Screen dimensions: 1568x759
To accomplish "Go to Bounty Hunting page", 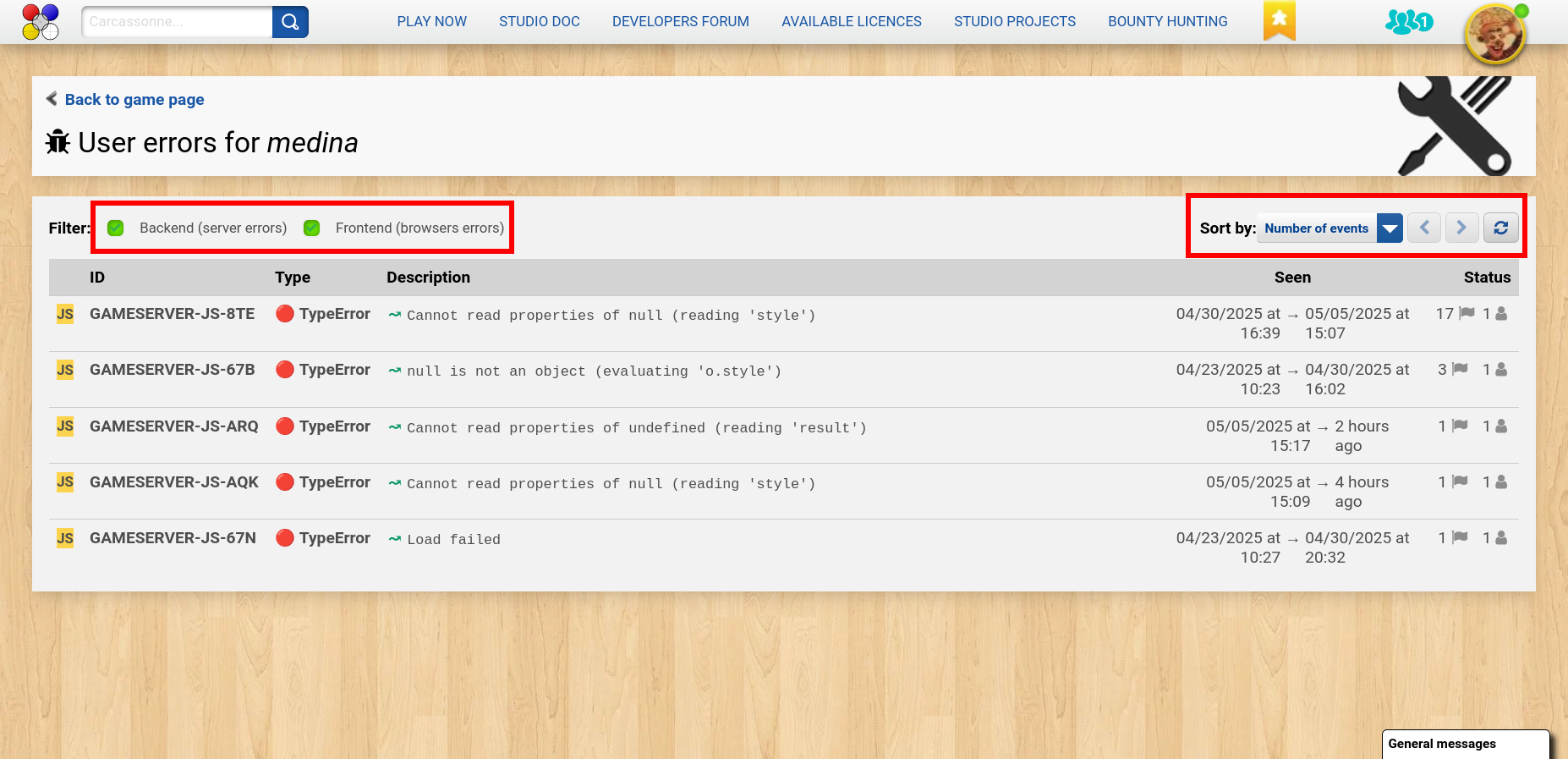I will [1167, 22].
